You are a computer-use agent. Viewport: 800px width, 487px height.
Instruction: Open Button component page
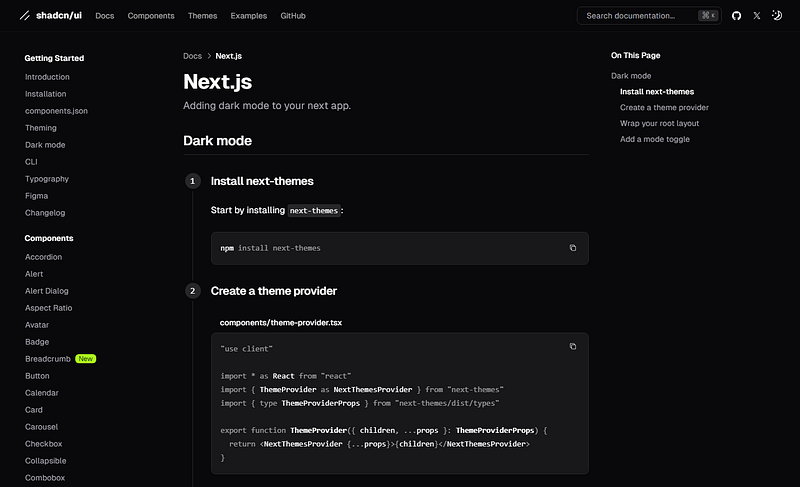pos(37,376)
